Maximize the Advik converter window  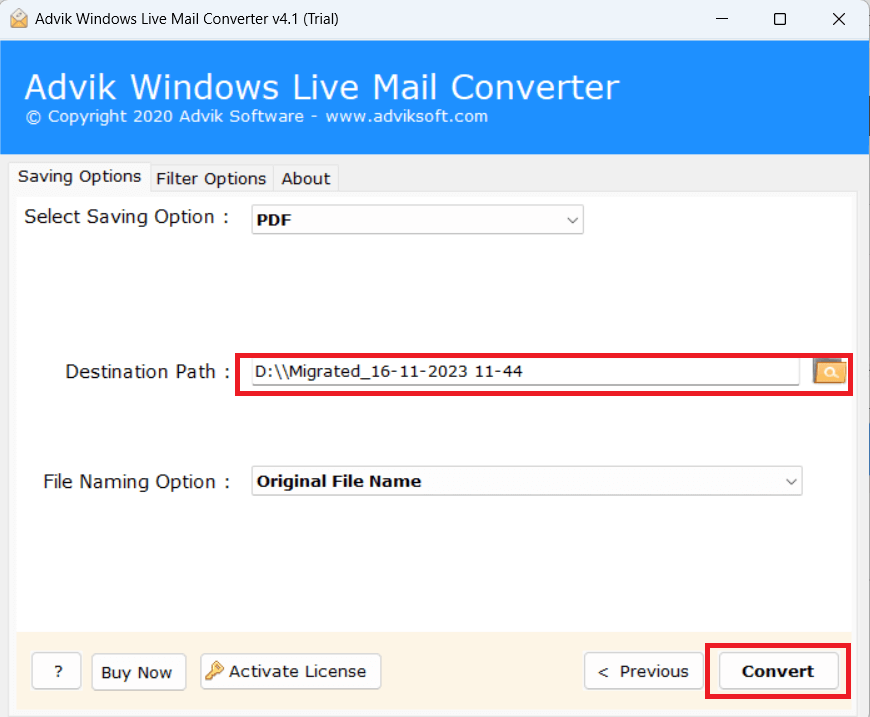(780, 19)
